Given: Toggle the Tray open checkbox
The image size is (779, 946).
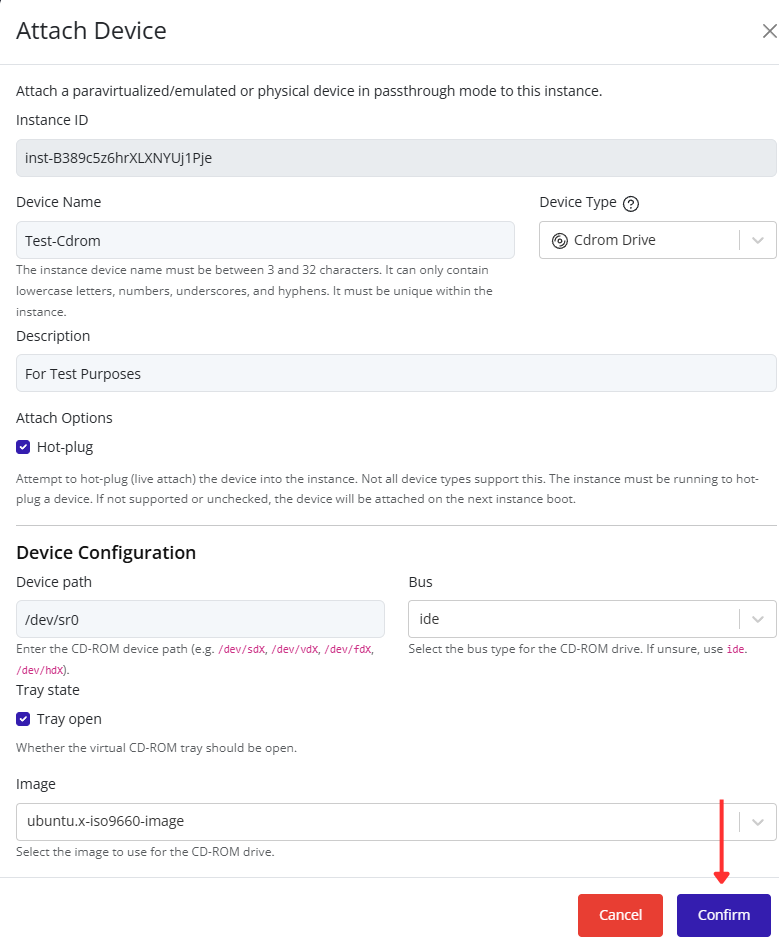Looking at the screenshot, I should 23,719.
